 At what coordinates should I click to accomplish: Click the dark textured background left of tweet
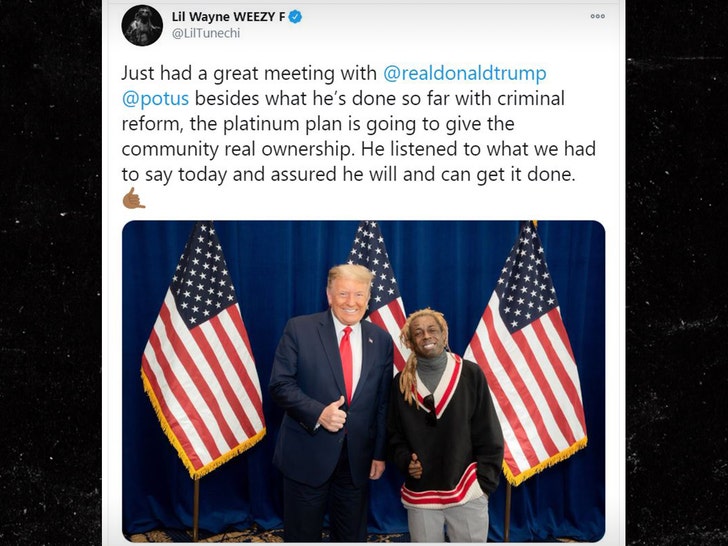point(50,273)
